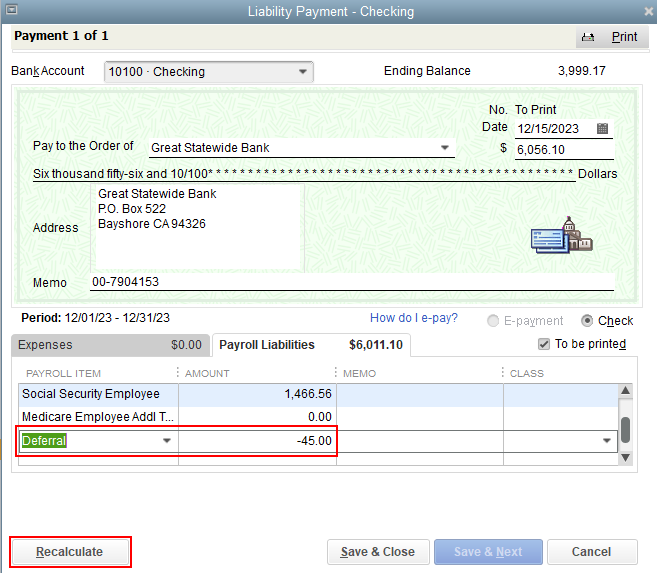The image size is (657, 573).
Task: Open the date calendar picker icon
Action: coord(602,129)
